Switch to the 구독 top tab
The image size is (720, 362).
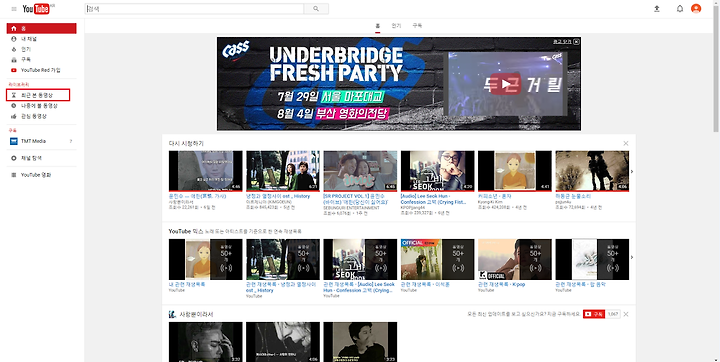click(x=417, y=26)
